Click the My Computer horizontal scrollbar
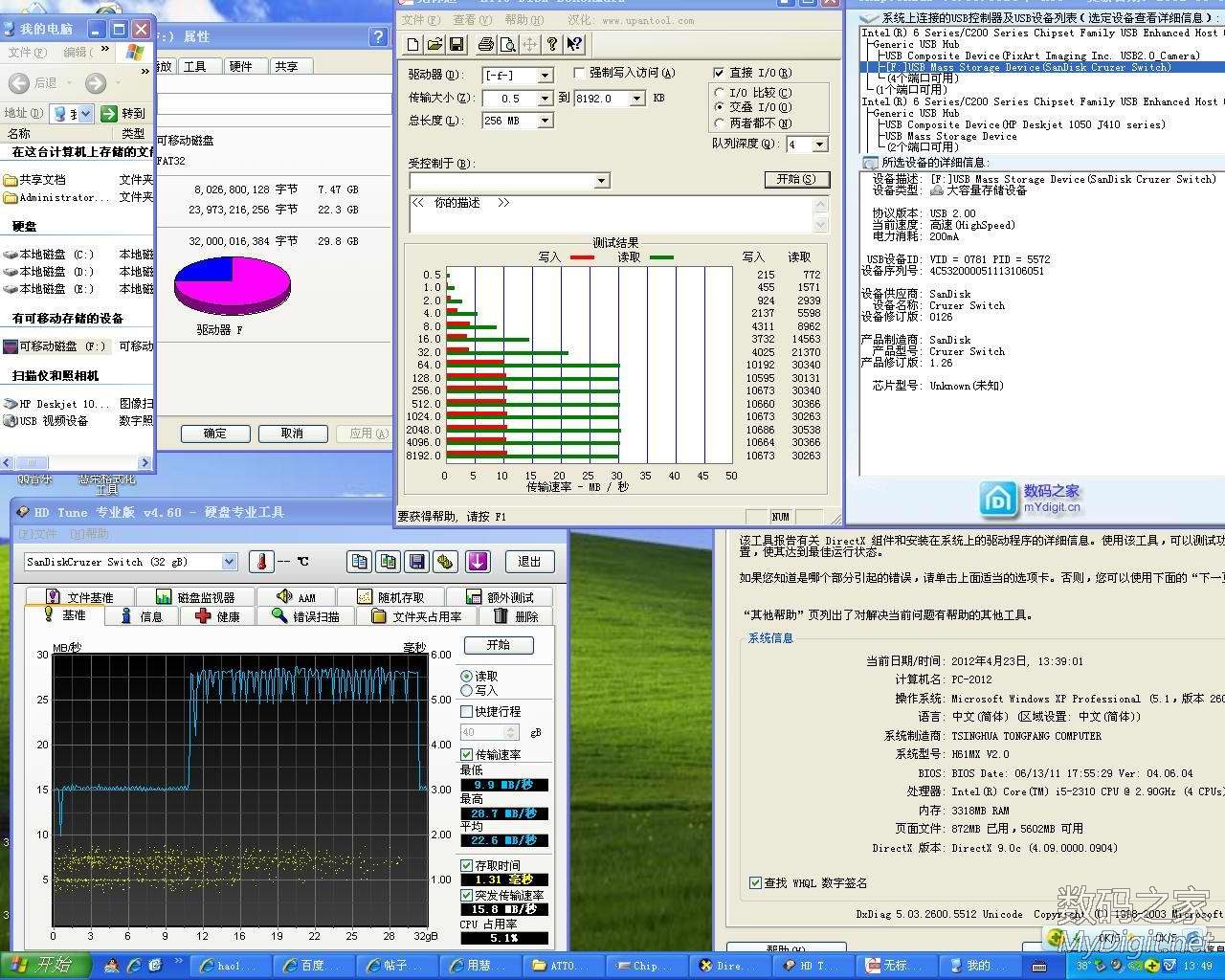1225x980 pixels. click(77, 463)
